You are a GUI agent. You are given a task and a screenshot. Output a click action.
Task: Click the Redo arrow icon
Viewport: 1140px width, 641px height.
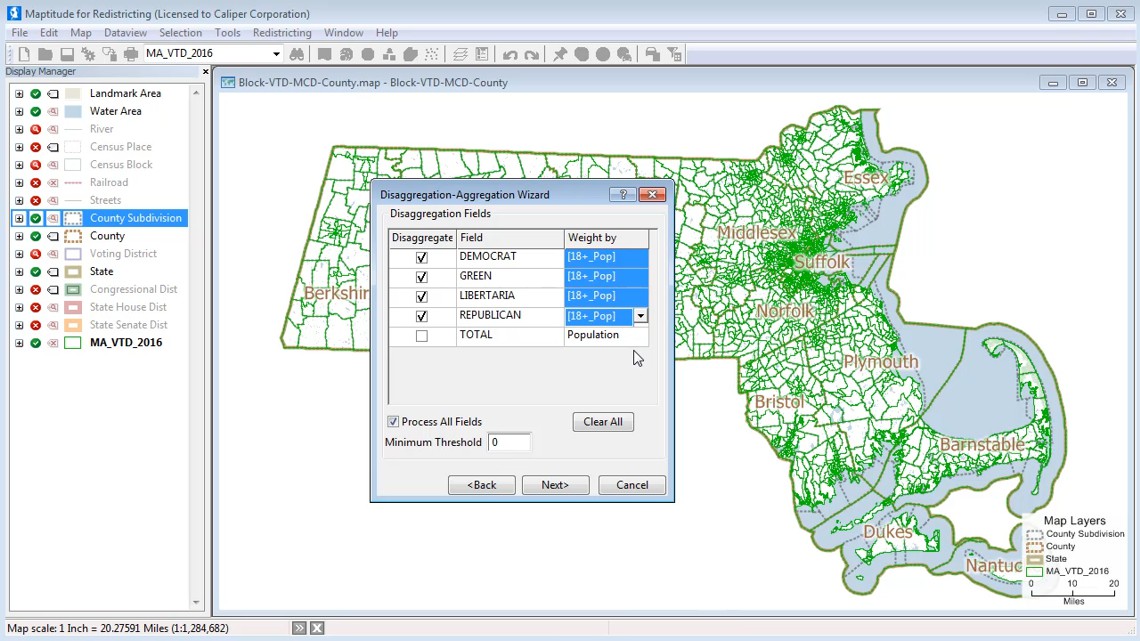[531, 53]
